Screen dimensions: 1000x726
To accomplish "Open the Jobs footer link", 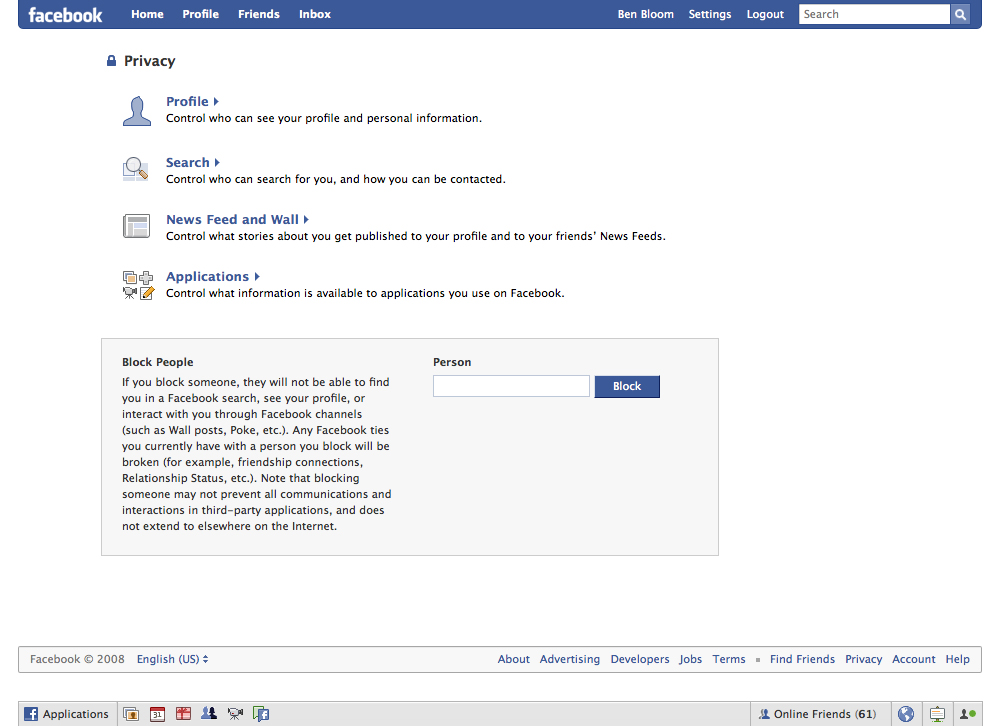I will tap(690, 659).
